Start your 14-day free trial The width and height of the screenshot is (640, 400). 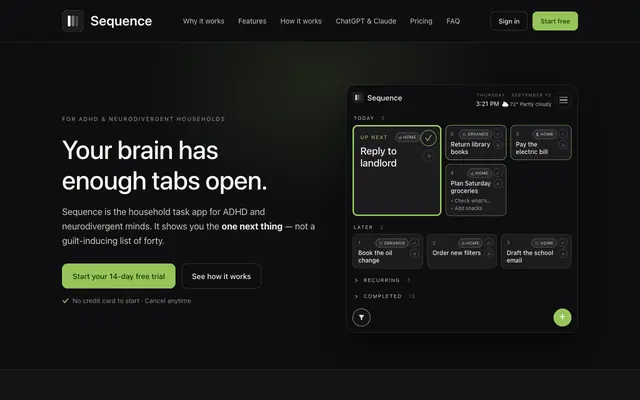pos(119,276)
